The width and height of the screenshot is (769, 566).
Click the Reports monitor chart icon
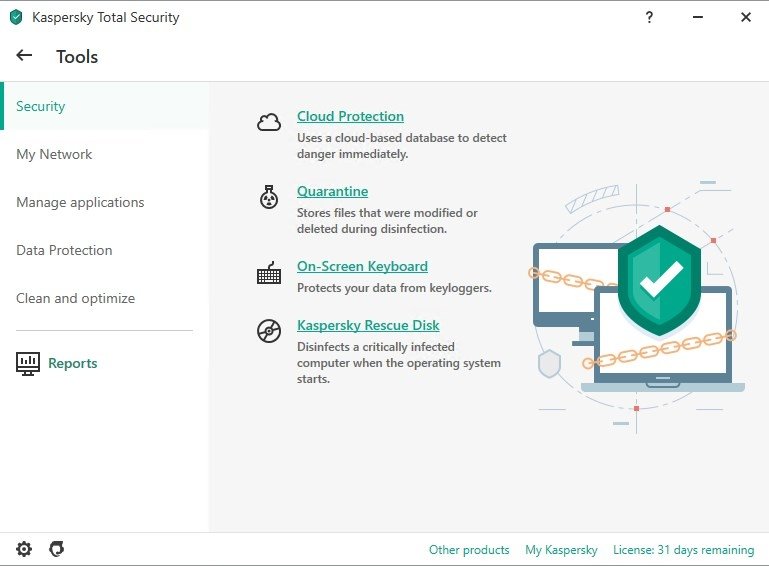point(28,364)
